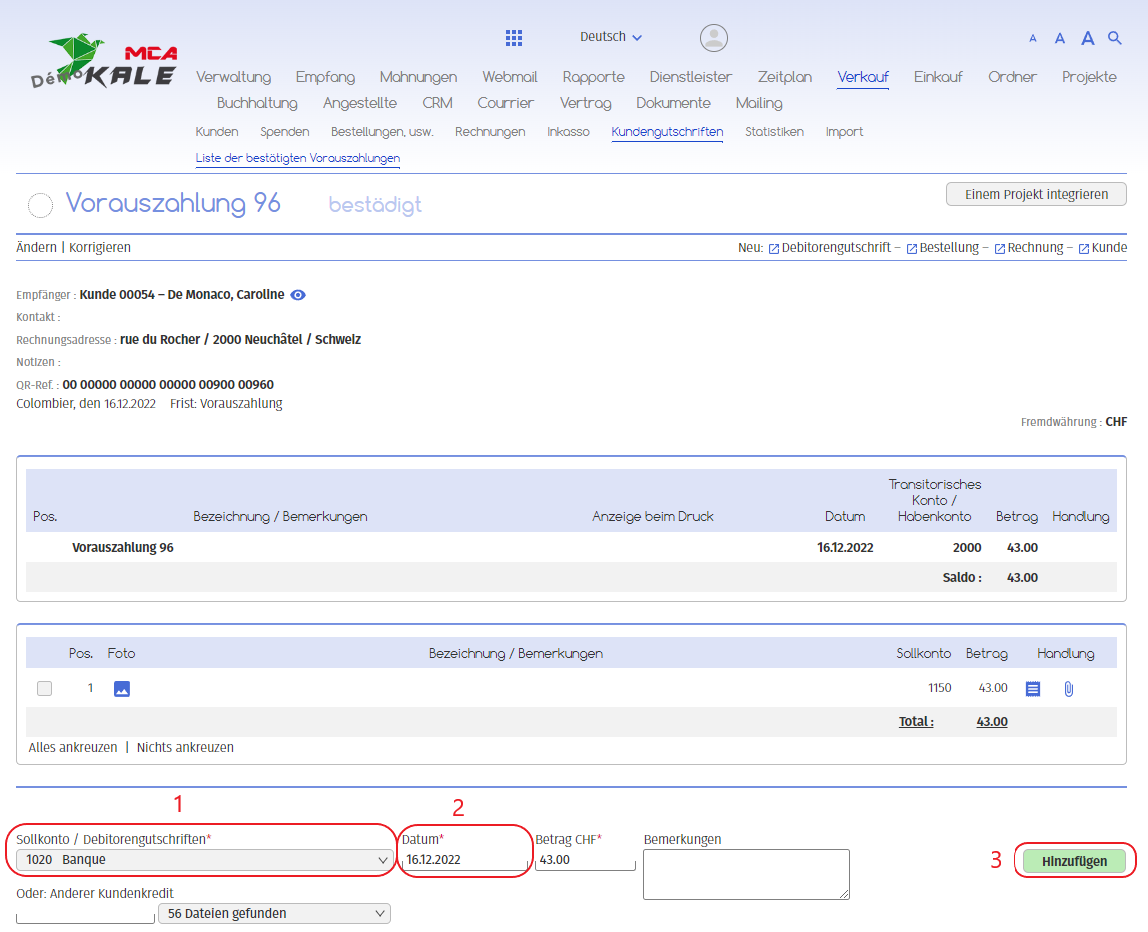Open the Empfang menu
Screen dimensions: 1148x932
tap(325, 77)
